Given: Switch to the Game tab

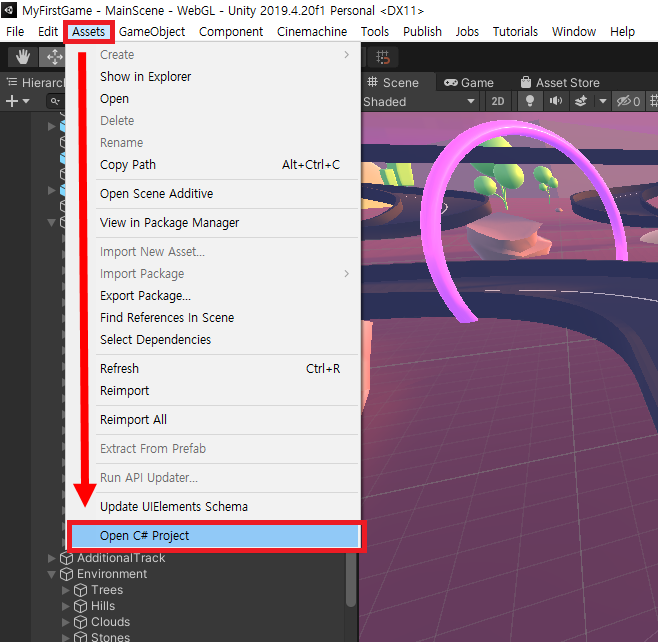Looking at the screenshot, I should coord(469,83).
